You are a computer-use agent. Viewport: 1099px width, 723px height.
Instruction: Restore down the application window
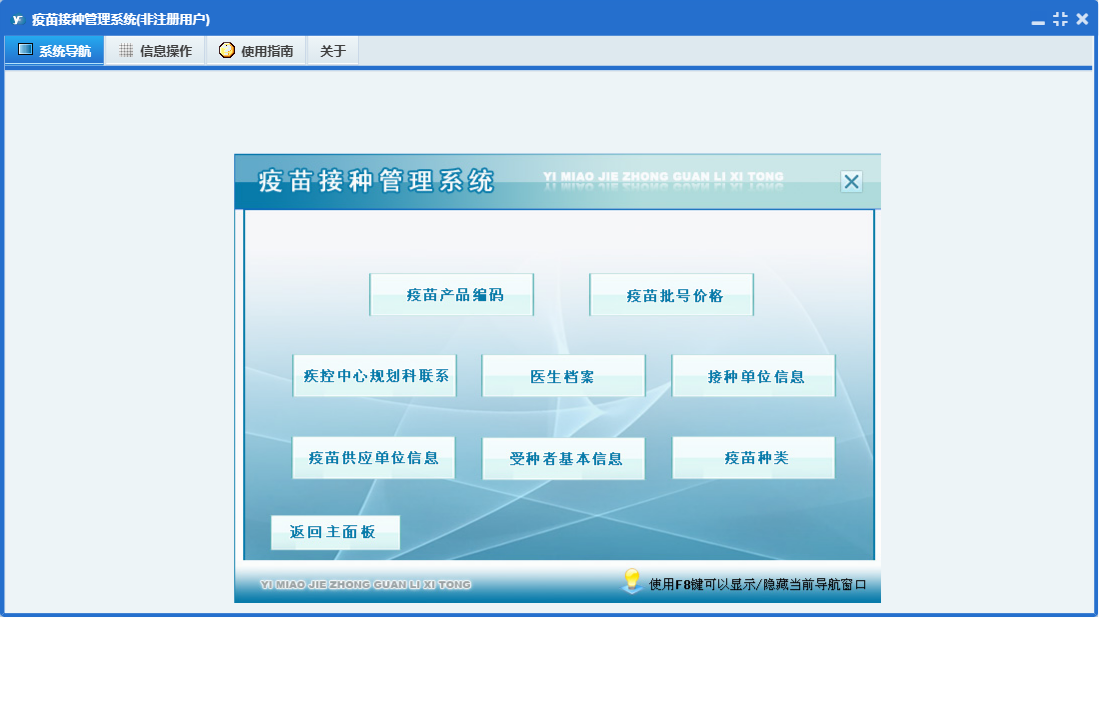point(1060,19)
